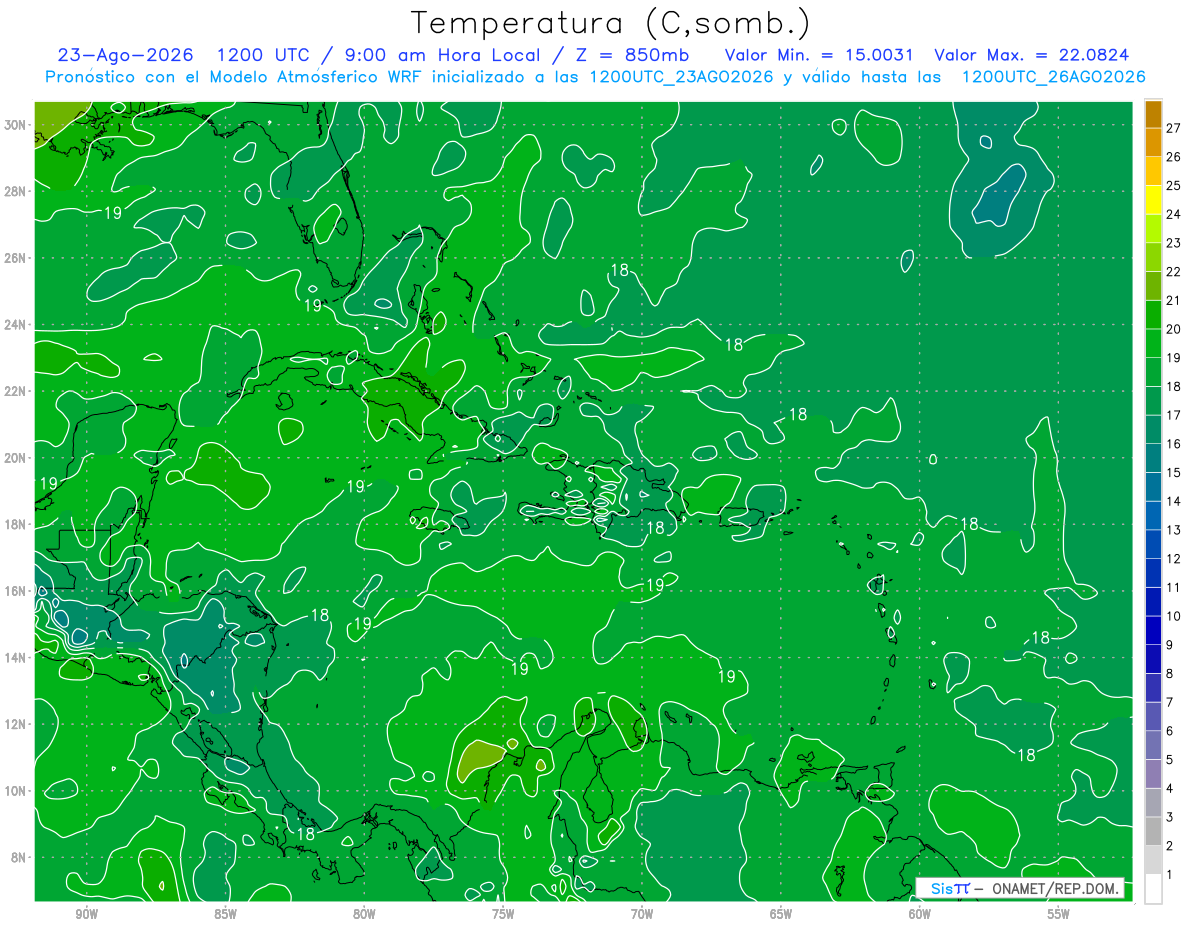Click the orange swatch above 27 on scale
Image resolution: width=1200 pixels, height=927 pixels.
[x=1153, y=114]
